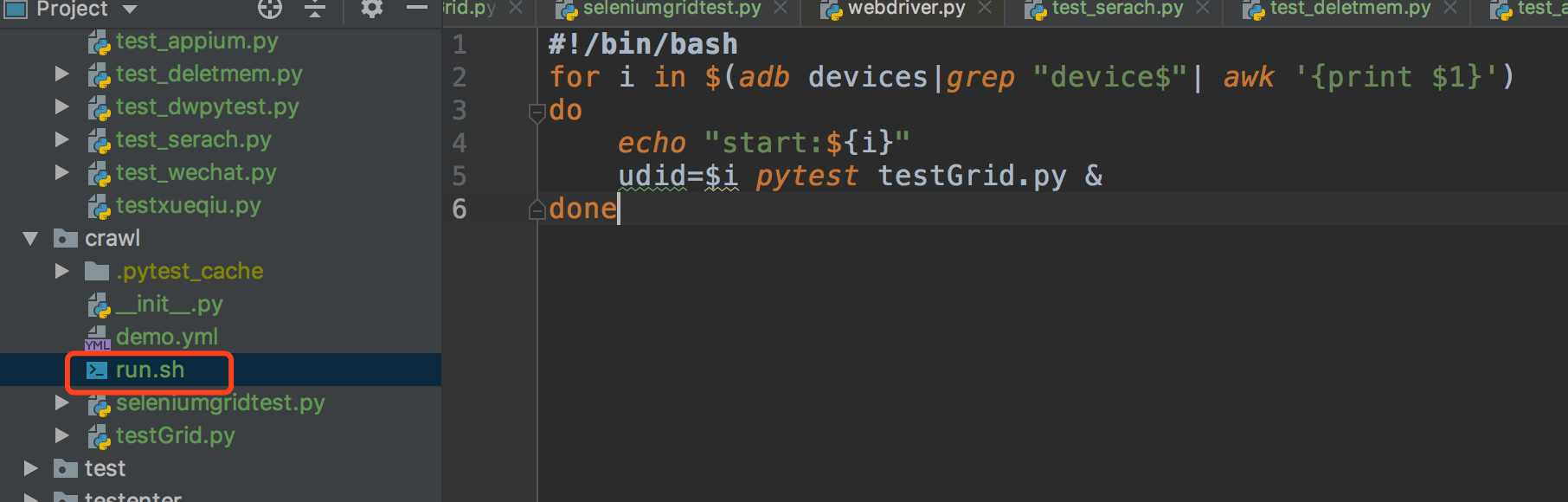The width and height of the screenshot is (1568, 502).
Task: Hide Project panel with the minus icon
Action: click(x=417, y=8)
